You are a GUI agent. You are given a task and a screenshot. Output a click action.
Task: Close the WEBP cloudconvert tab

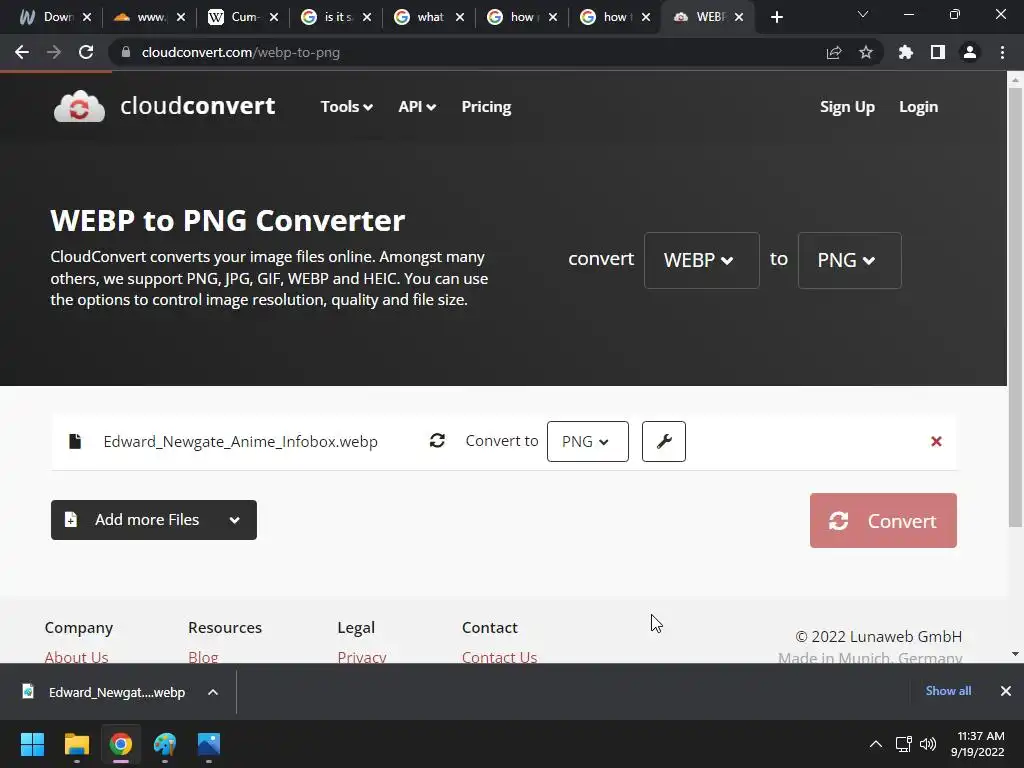pos(739,17)
